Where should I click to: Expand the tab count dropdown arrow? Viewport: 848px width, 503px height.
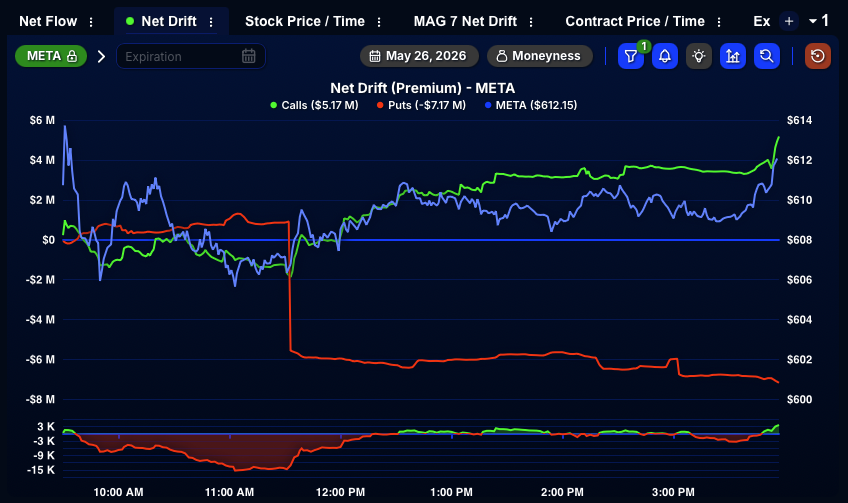[813, 22]
